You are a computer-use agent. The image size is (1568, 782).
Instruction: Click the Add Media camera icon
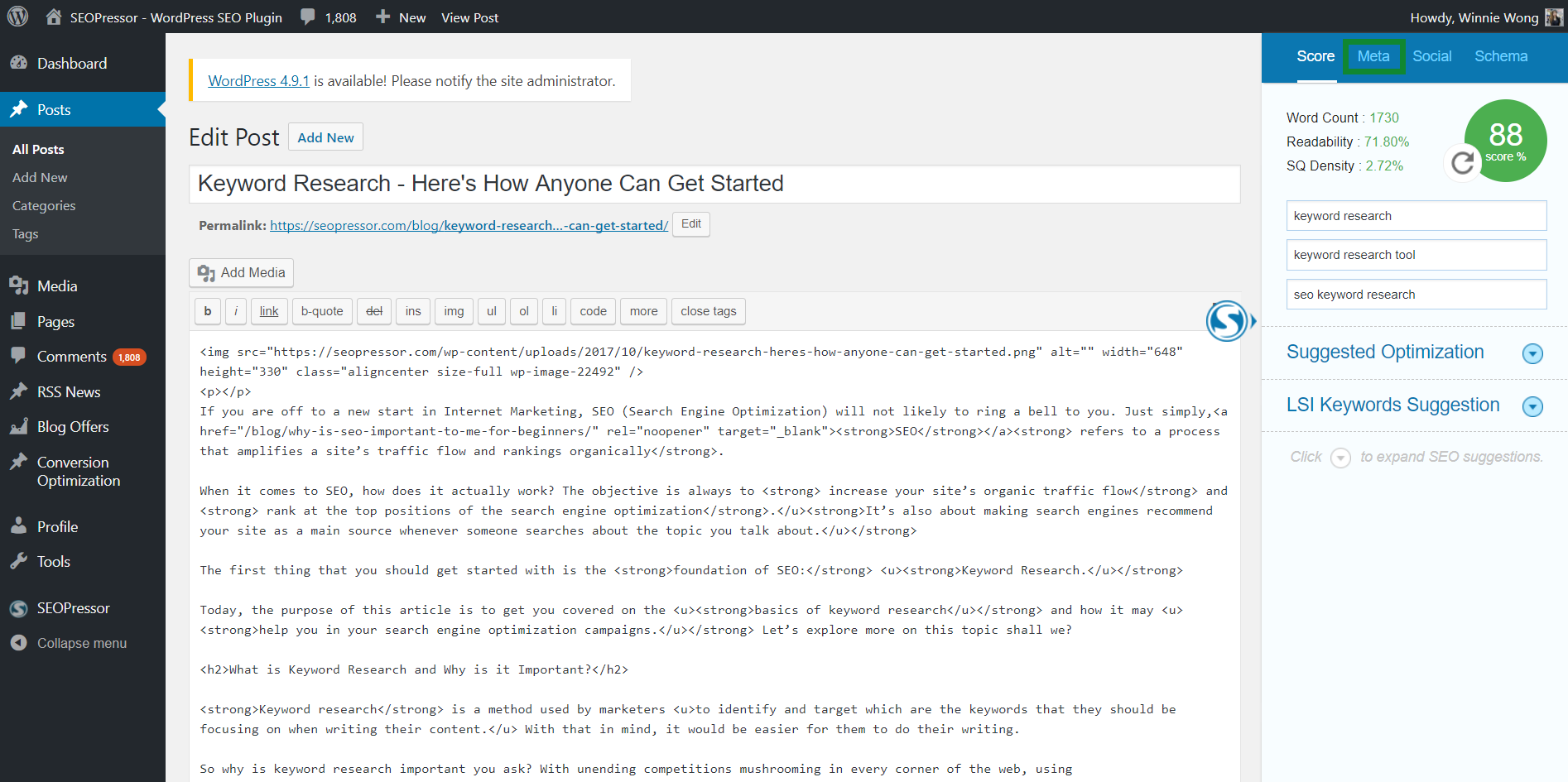pos(206,273)
